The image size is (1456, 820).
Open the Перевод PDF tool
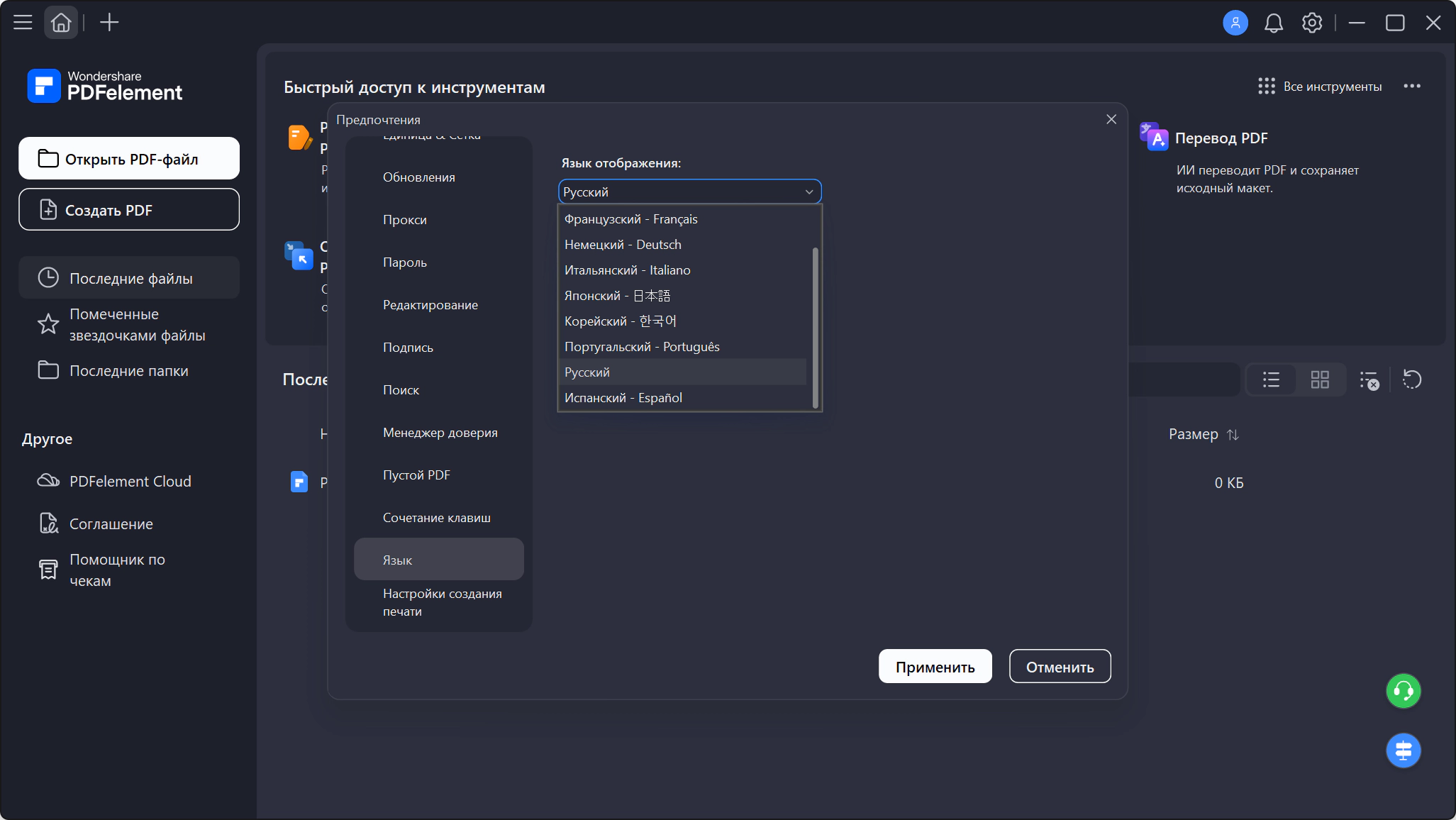click(1221, 138)
